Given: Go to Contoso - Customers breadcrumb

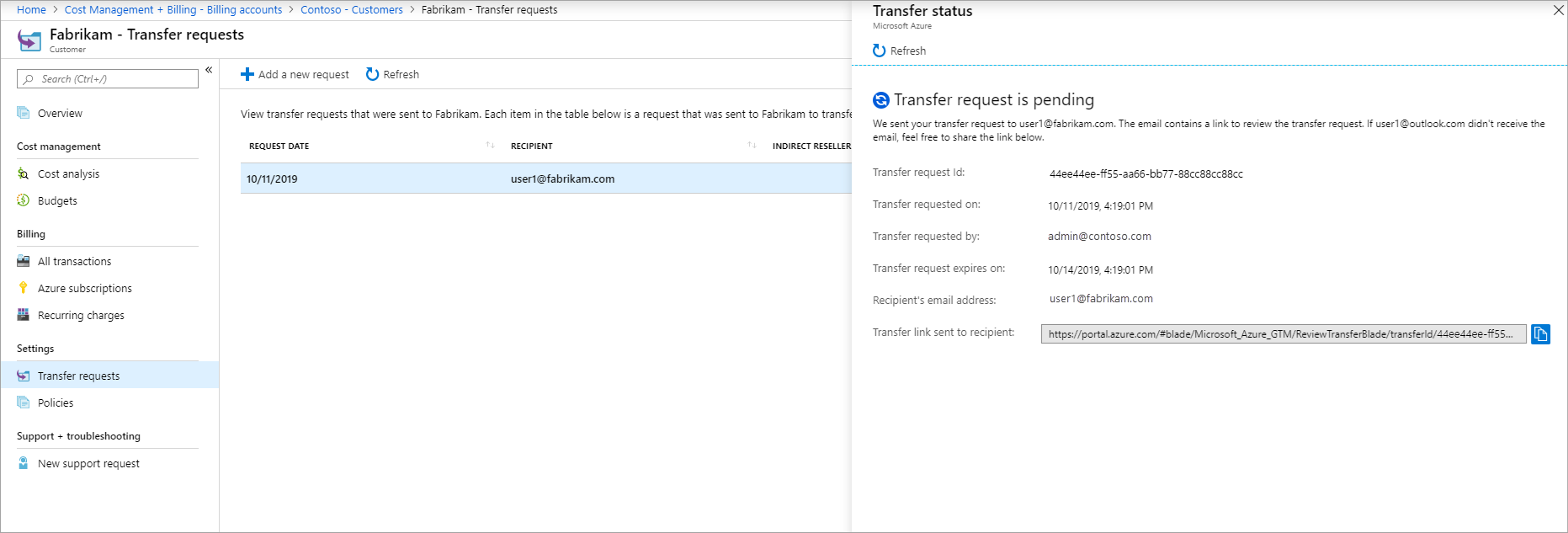Looking at the screenshot, I should (352, 10).
